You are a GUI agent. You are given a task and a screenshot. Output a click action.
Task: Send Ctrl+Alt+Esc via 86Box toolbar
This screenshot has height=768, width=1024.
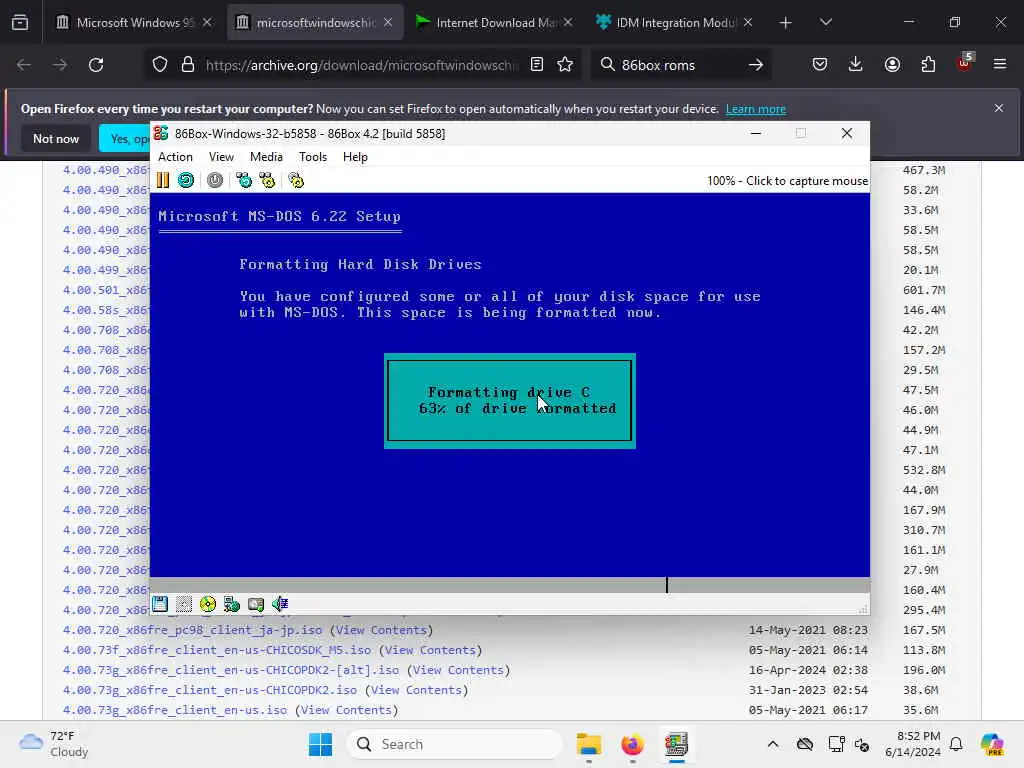[x=267, y=180]
